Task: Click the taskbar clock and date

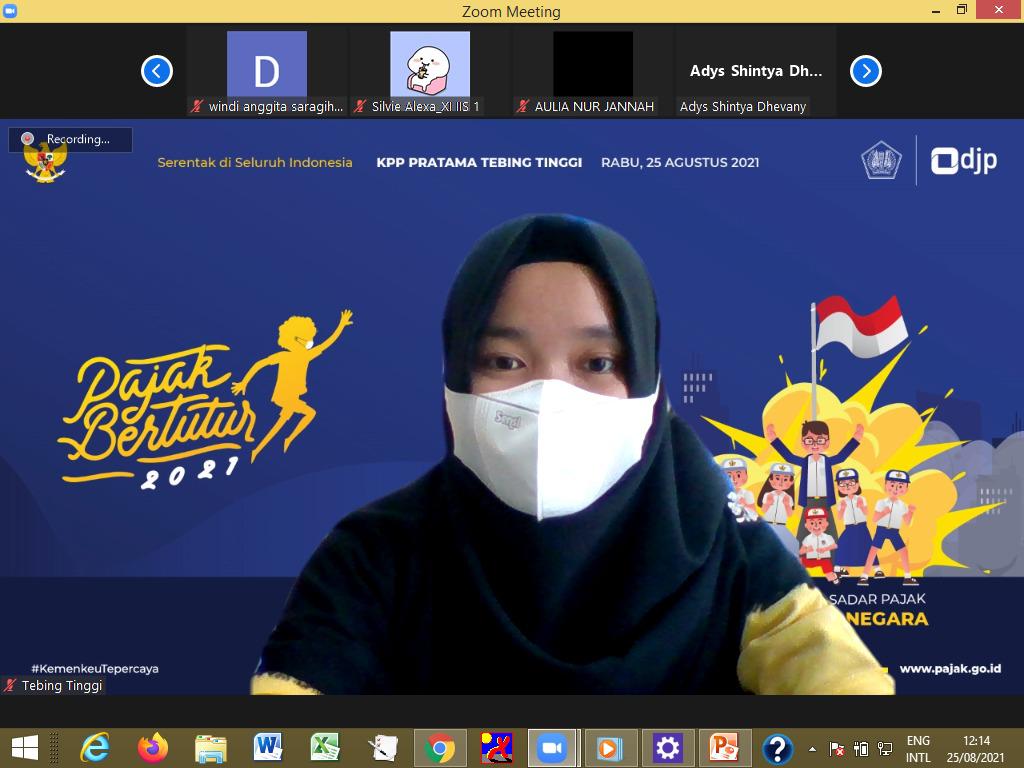Action: tap(976, 748)
